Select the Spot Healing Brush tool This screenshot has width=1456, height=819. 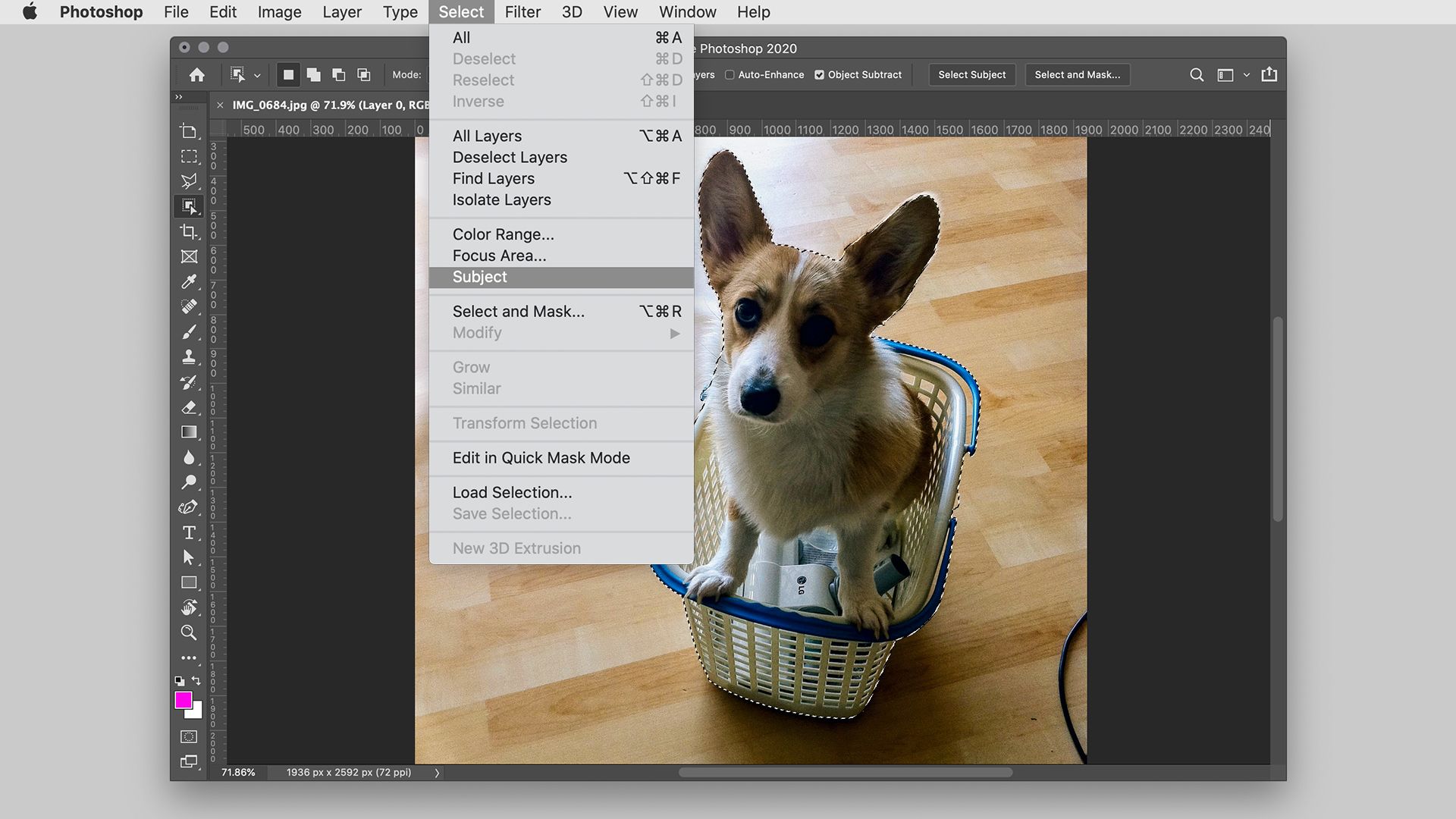click(x=190, y=306)
